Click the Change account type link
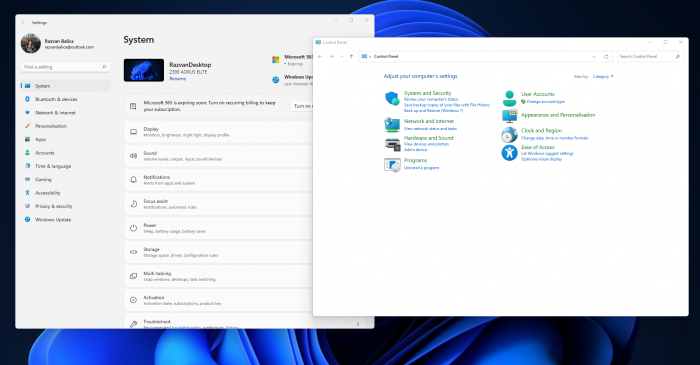This screenshot has height=365, width=700. click(x=546, y=102)
